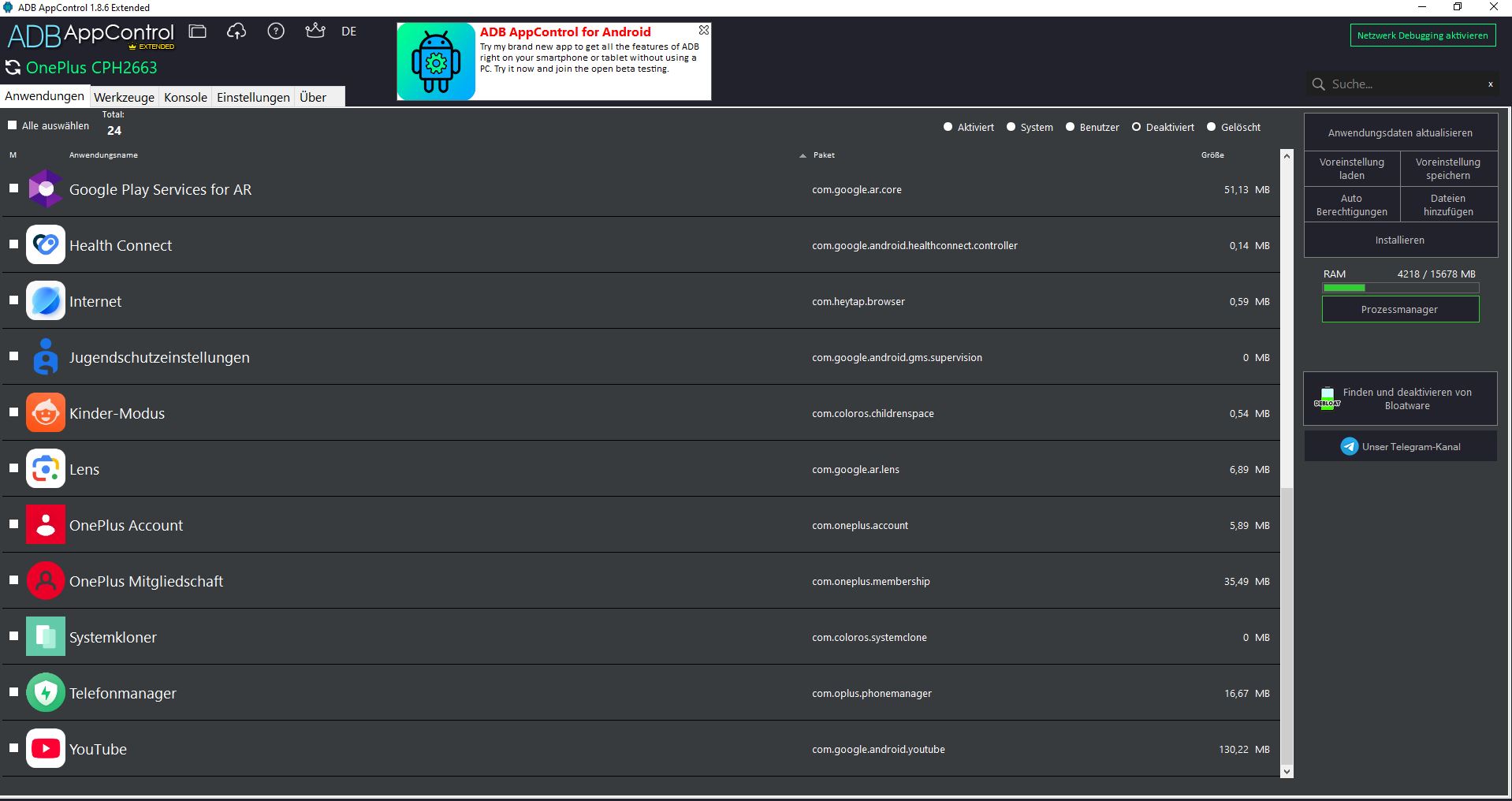Click the Internet browser app icon

tap(46, 301)
